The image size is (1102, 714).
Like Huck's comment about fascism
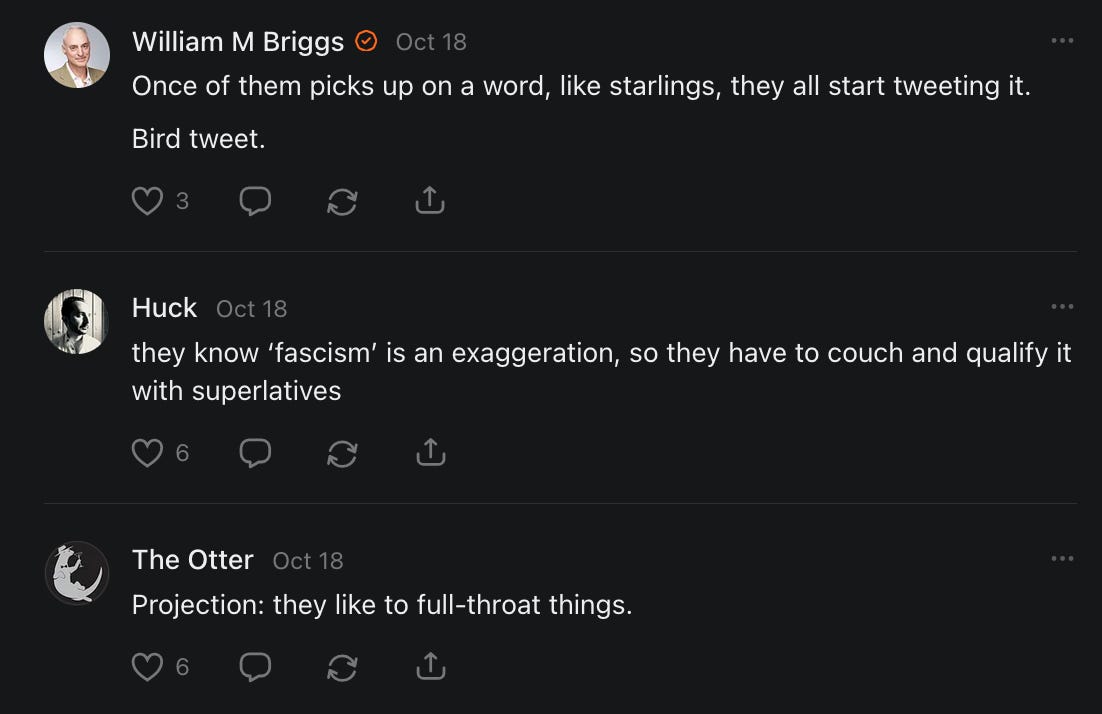147,453
